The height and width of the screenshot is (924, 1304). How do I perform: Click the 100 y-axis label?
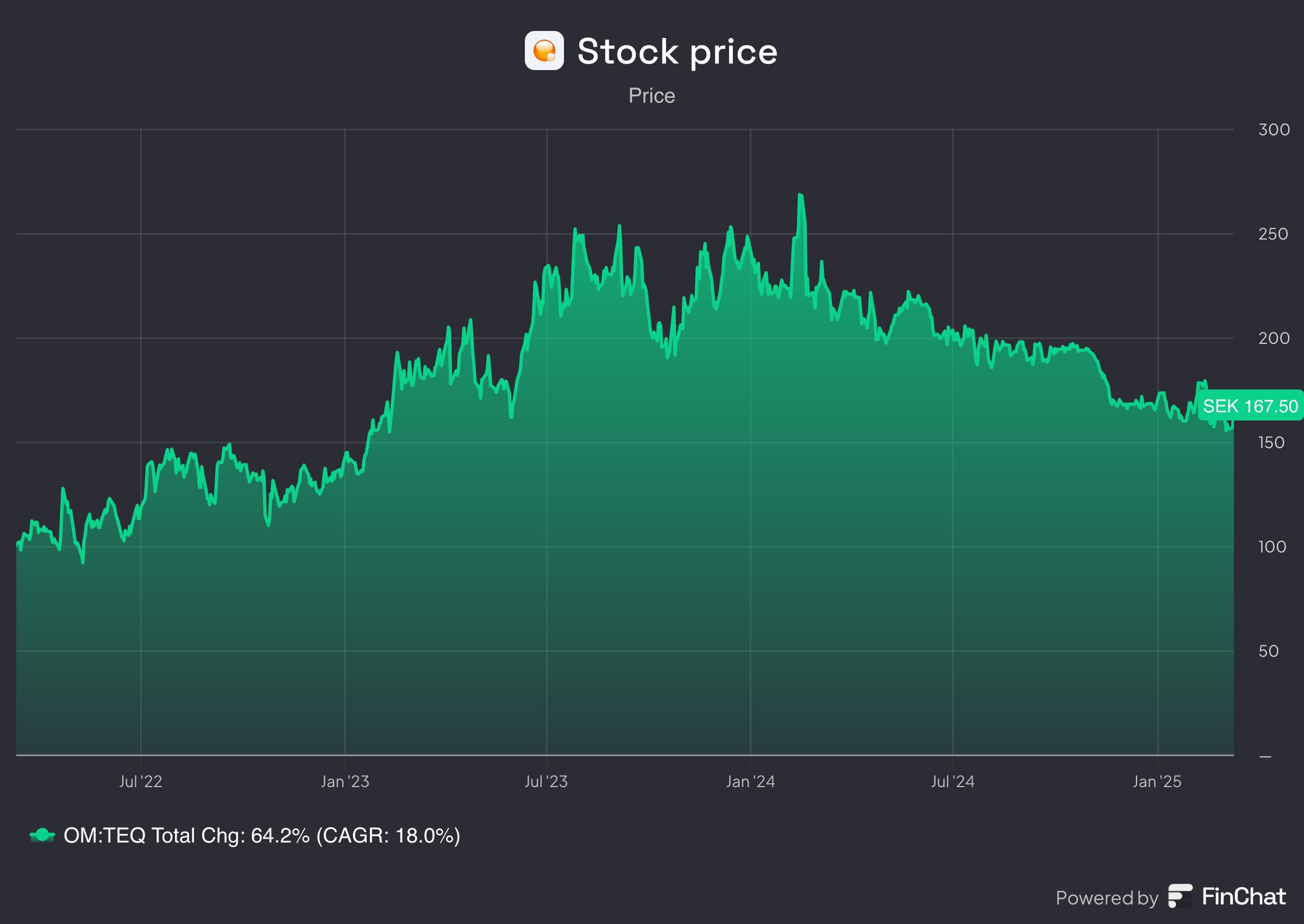1271,547
